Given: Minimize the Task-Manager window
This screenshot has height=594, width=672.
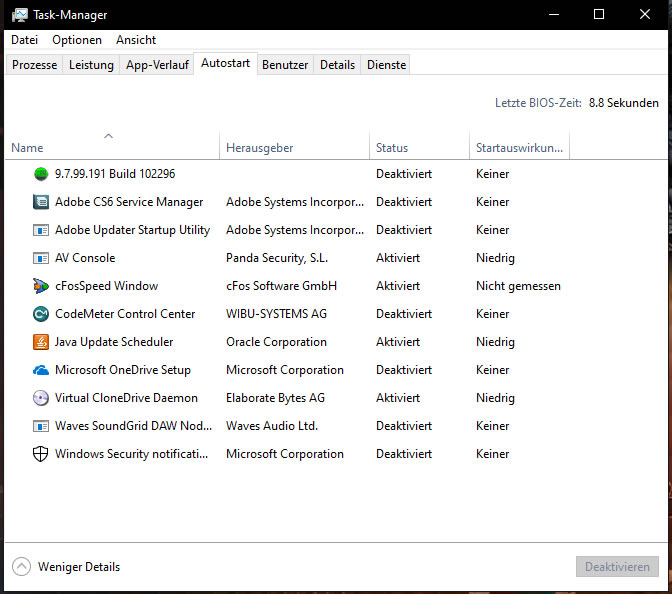Looking at the screenshot, I should pos(554,15).
